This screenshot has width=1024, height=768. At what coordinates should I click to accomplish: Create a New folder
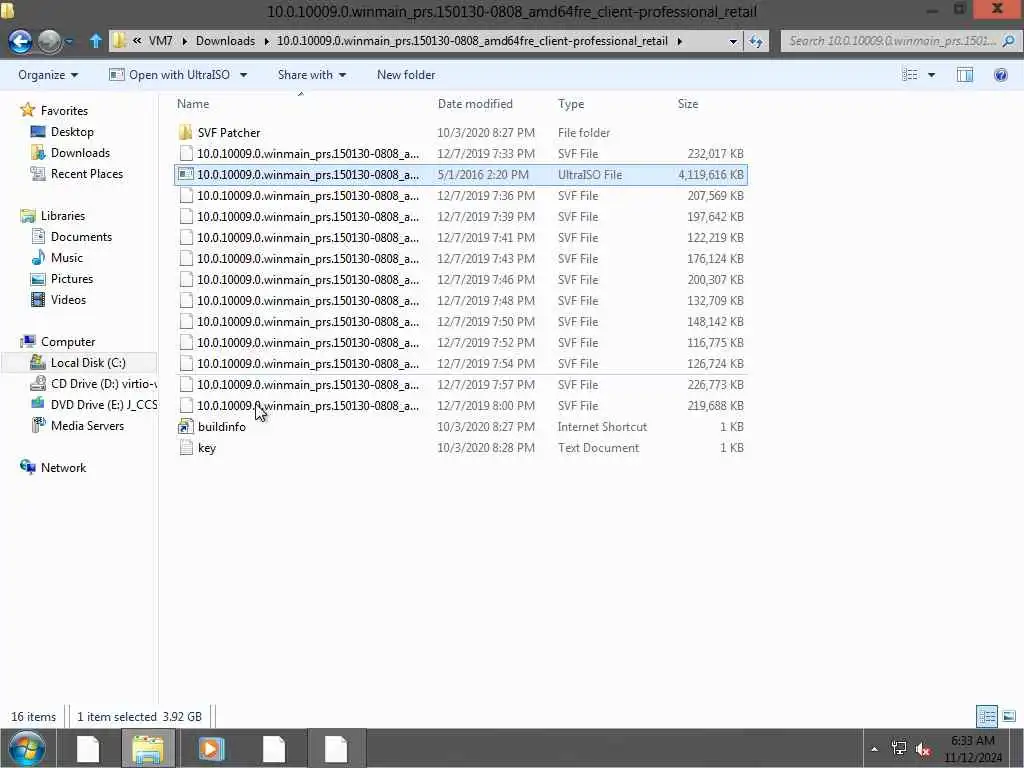pyautogui.click(x=406, y=74)
